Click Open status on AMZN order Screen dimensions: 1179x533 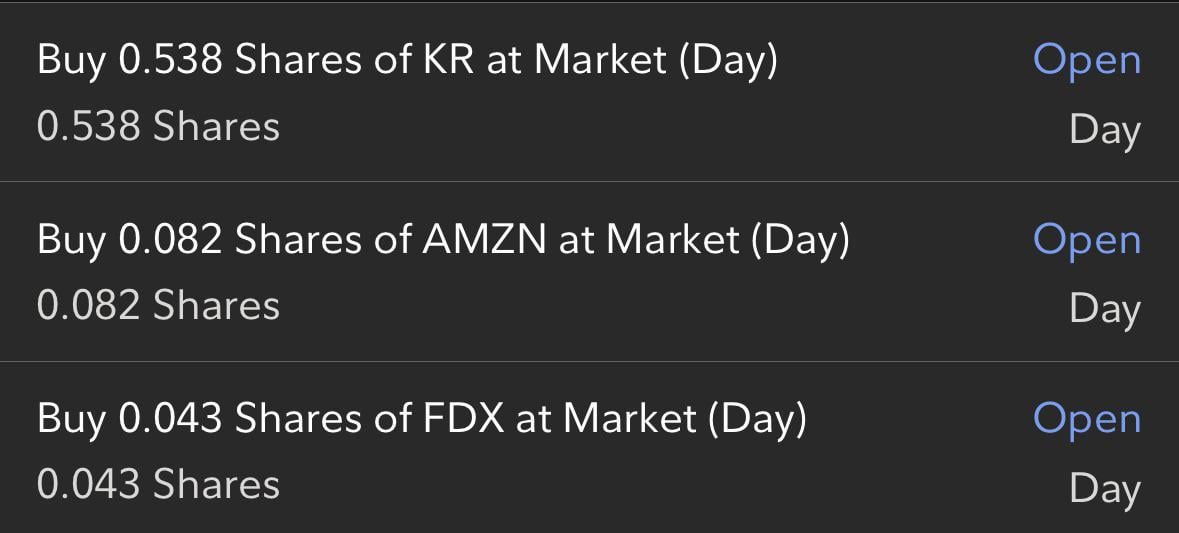pos(1086,240)
